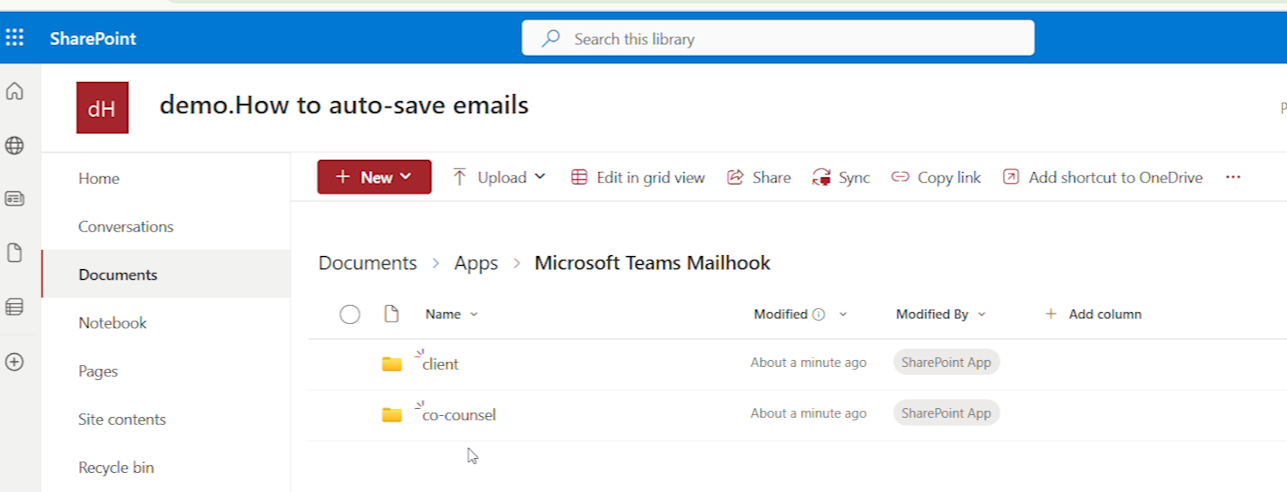Click the file type column icon
The width and height of the screenshot is (1287, 492).
[392, 314]
